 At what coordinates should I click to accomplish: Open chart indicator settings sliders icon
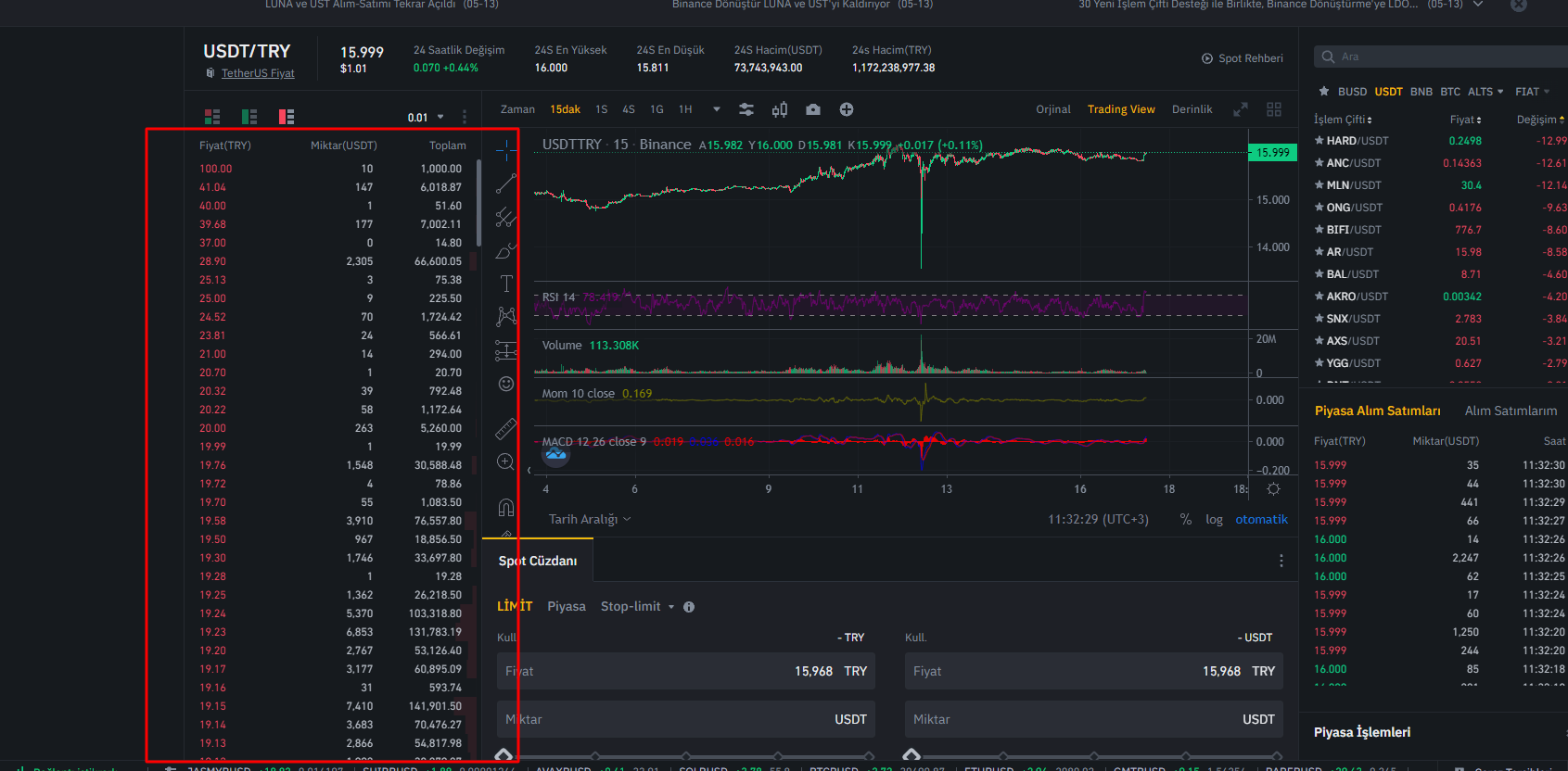746,109
